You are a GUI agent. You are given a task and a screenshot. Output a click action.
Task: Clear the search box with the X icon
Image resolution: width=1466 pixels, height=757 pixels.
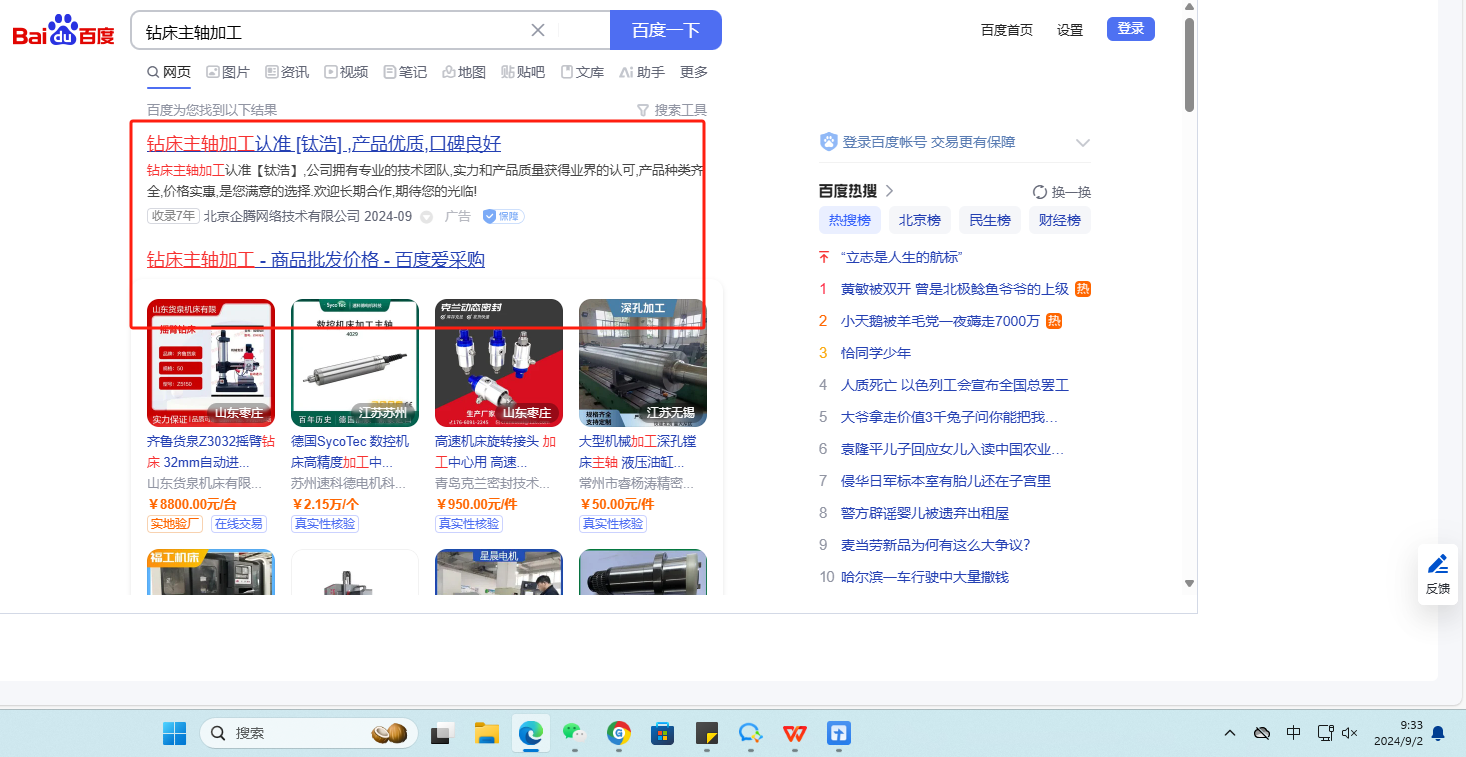pos(538,30)
